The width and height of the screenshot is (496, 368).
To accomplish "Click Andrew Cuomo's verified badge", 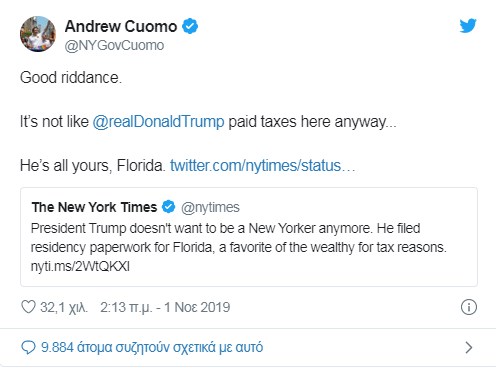I will point(190,26).
